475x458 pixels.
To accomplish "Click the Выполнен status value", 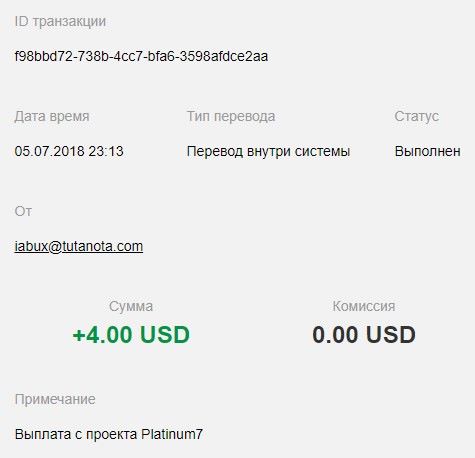I will tap(428, 151).
